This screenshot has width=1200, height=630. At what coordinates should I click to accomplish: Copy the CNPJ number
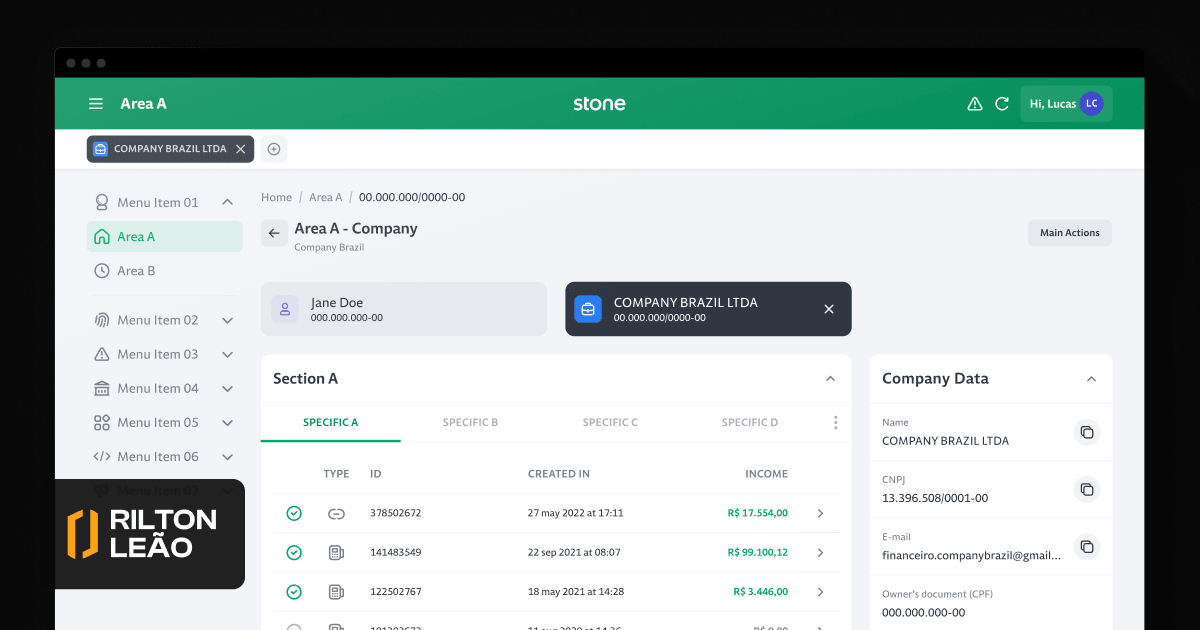pos(1086,489)
